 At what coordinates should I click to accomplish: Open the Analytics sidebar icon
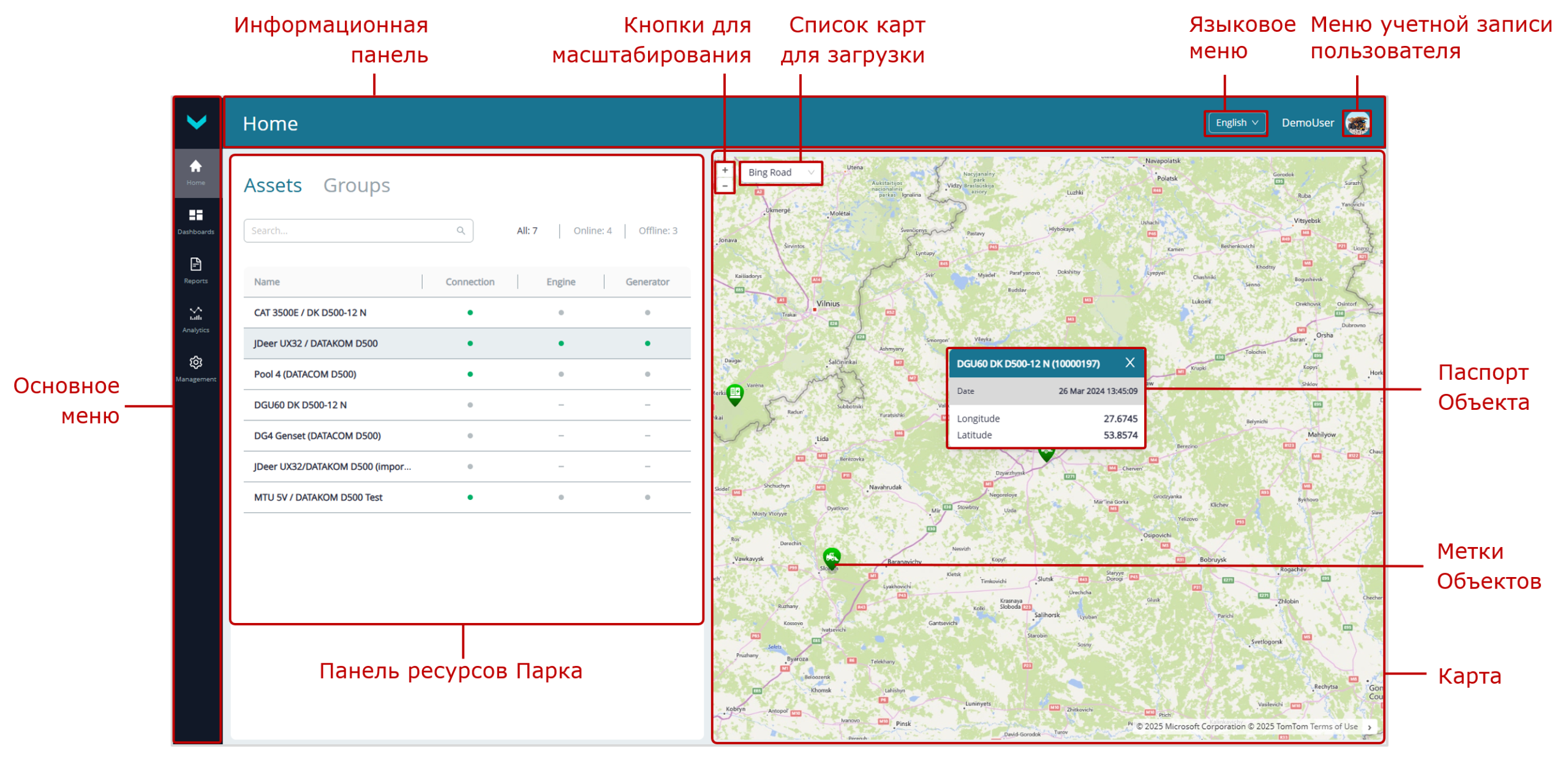pos(195,313)
